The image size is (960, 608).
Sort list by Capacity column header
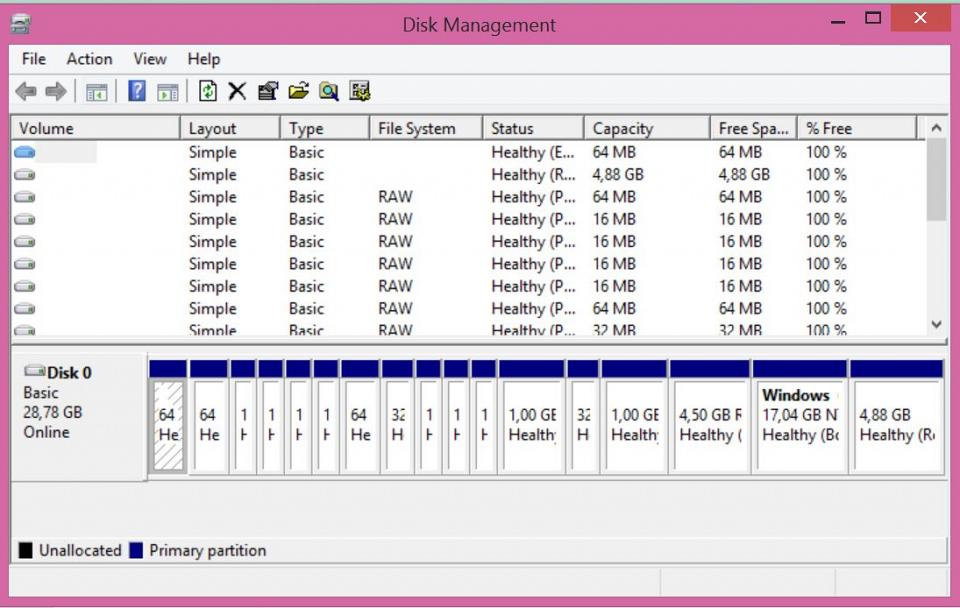(x=622, y=128)
